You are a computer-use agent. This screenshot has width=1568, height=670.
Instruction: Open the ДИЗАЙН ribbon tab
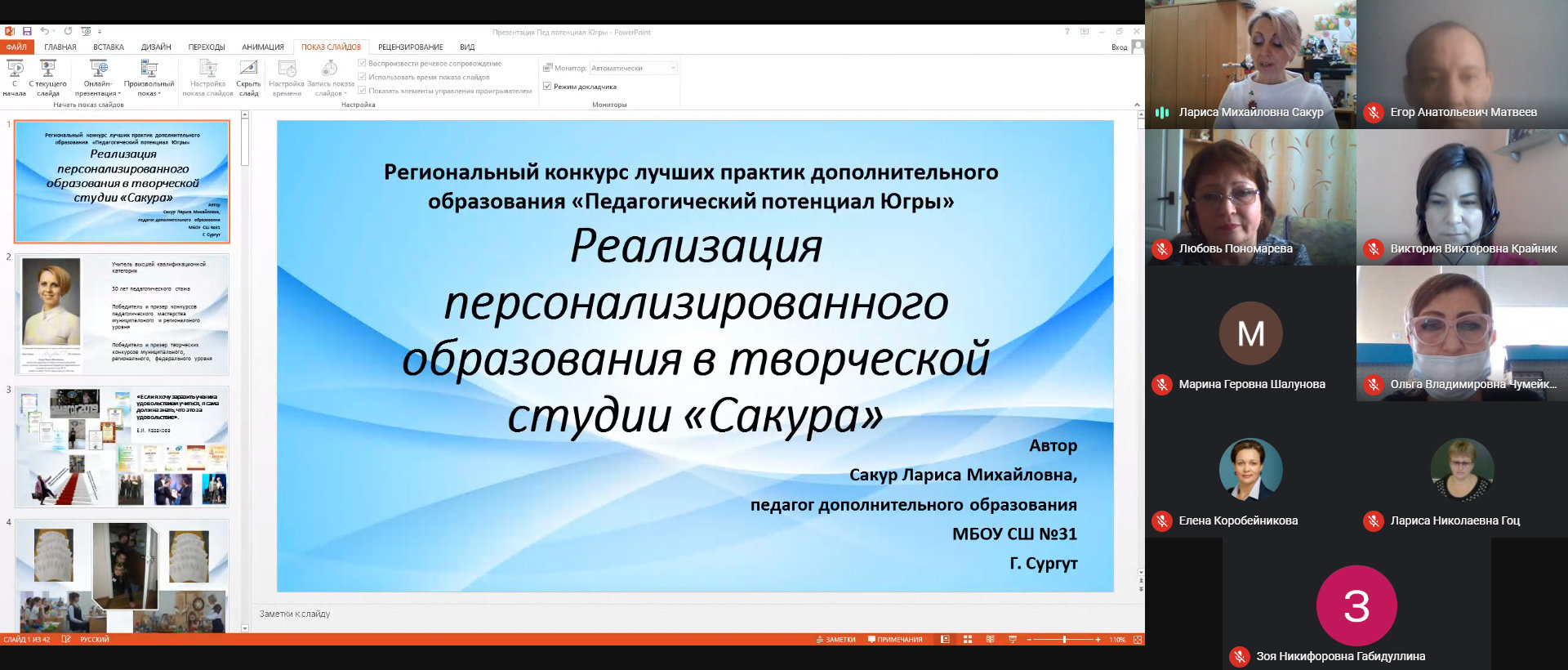[x=155, y=47]
